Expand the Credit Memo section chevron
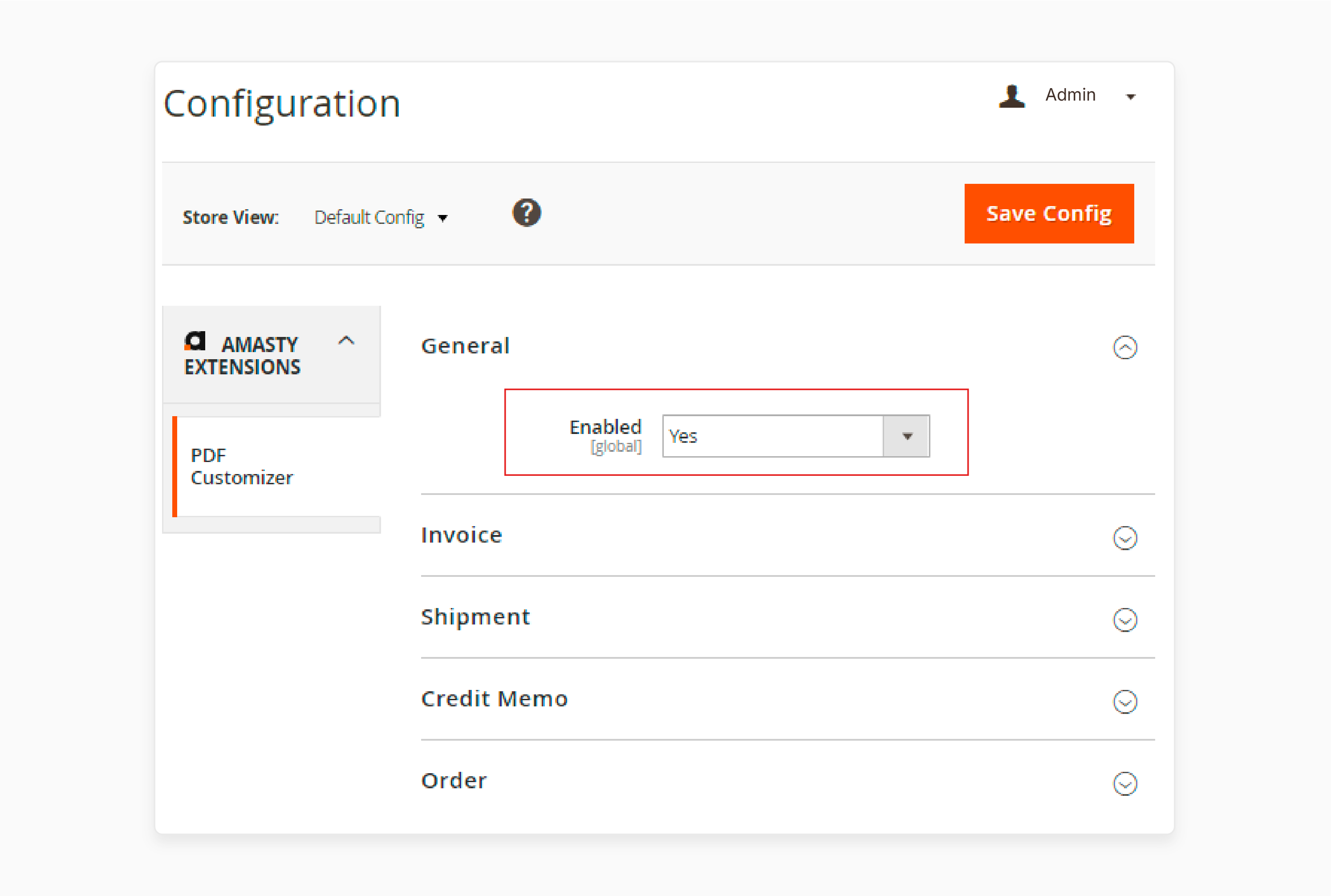Screen dimensions: 1331x896 (1125, 702)
